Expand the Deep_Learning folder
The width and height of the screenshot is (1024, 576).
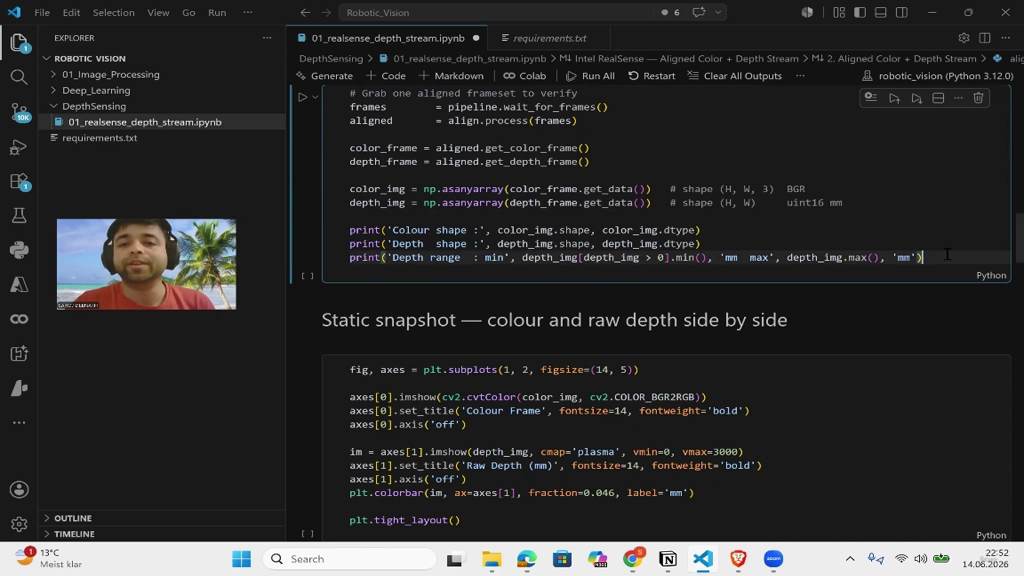point(96,90)
